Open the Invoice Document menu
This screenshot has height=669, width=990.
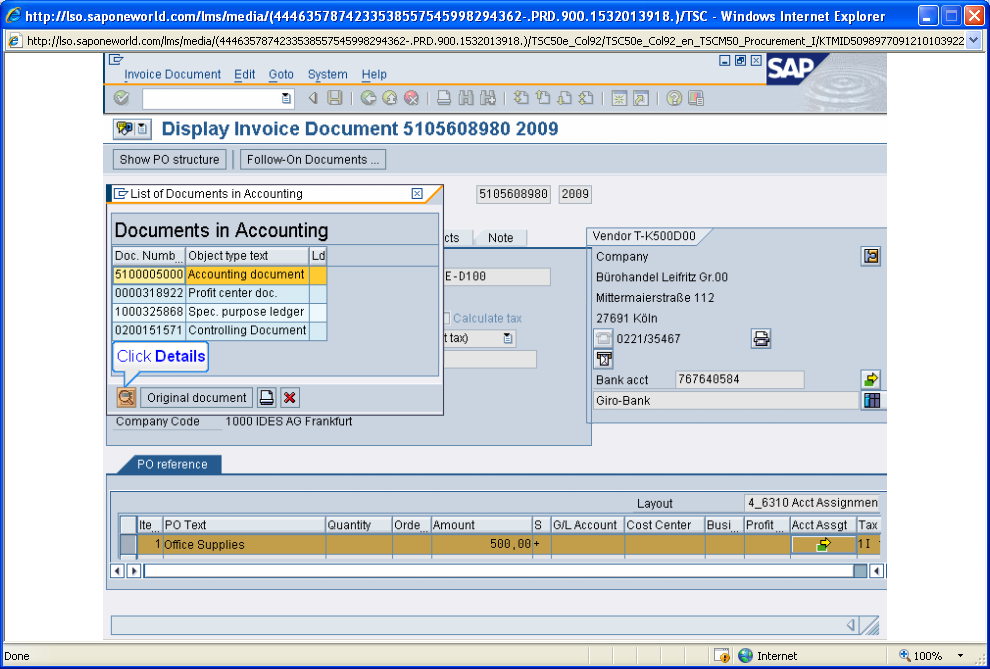click(172, 74)
